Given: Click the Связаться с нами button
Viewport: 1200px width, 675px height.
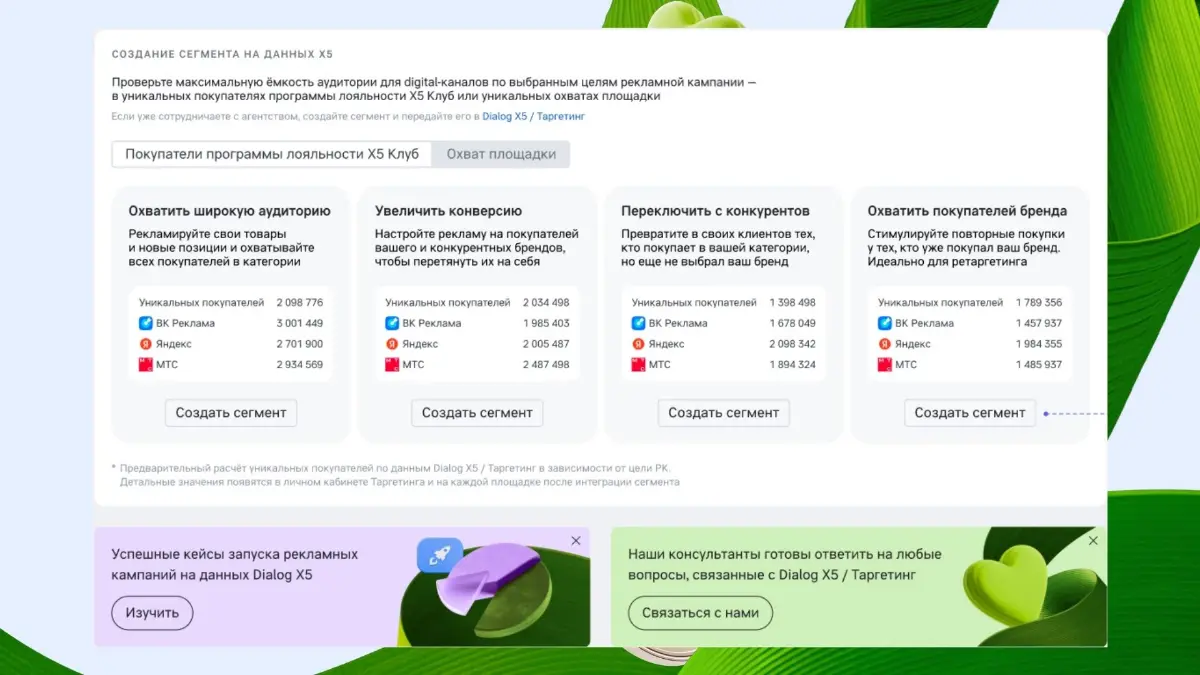Looking at the screenshot, I should (x=700, y=613).
